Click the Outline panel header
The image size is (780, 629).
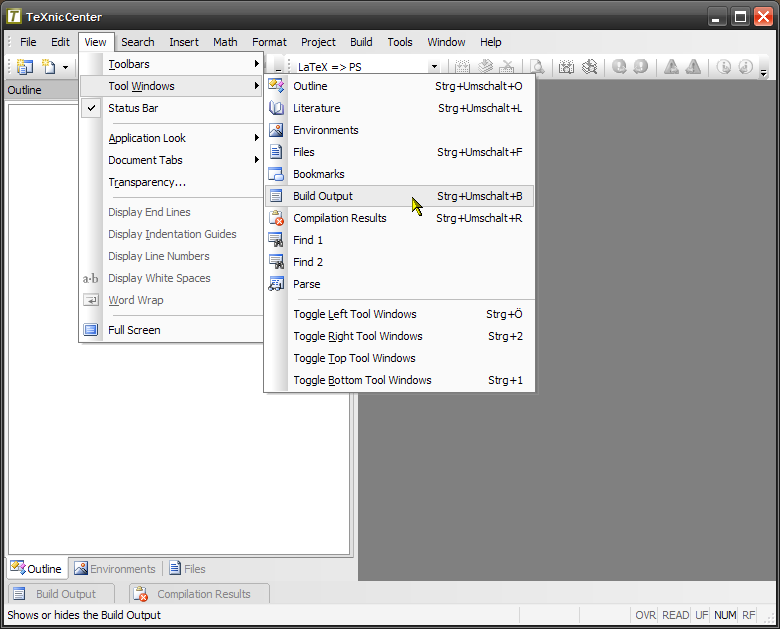(x=42, y=90)
